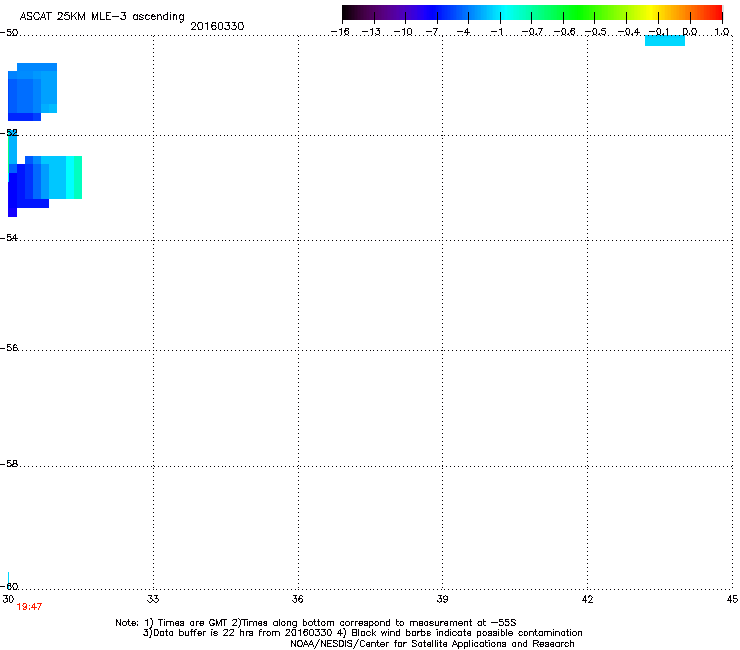The image size is (740, 650).
Task: Click the latitude label '-52'
Action: click(x=9, y=133)
